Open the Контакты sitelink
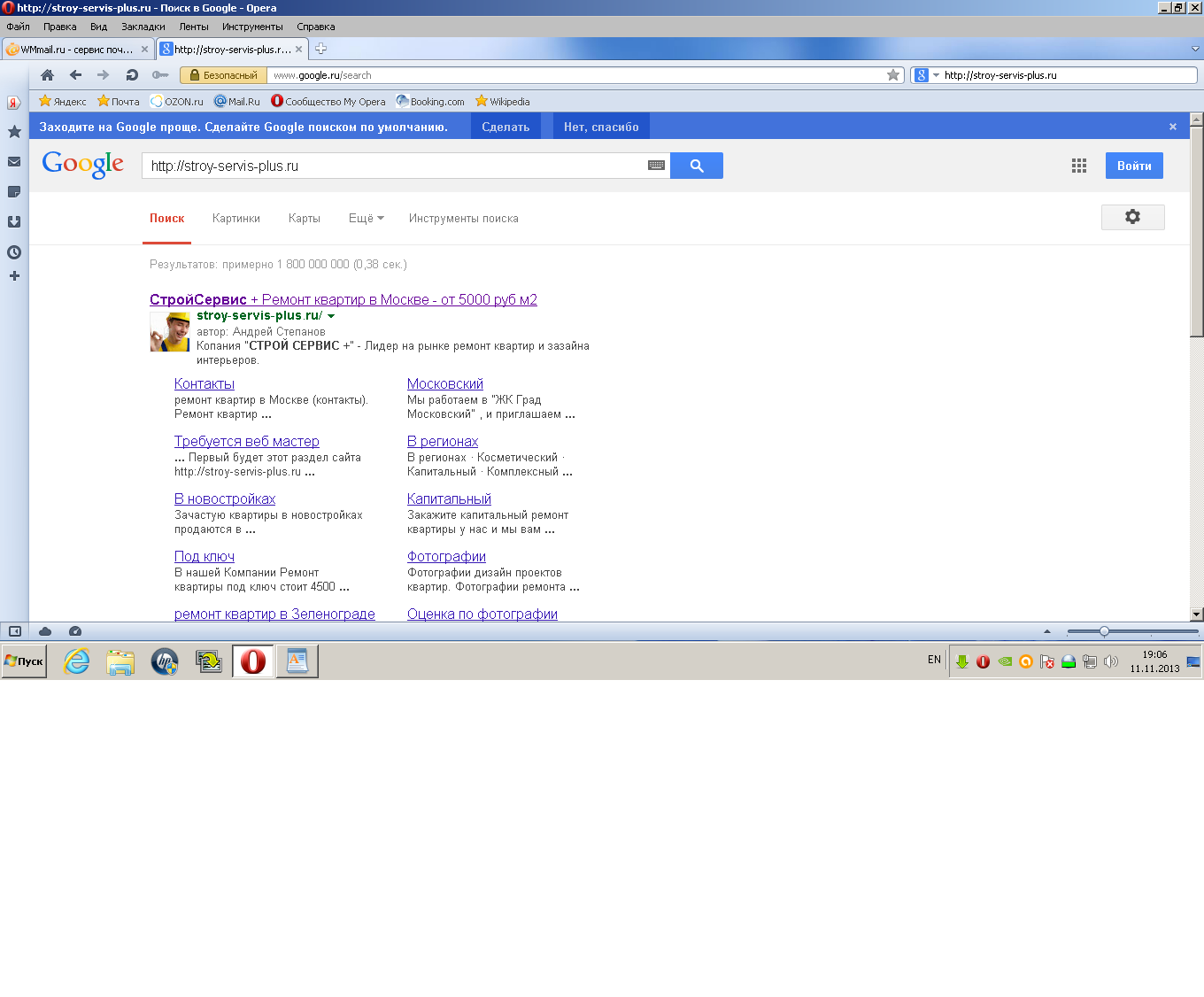The width and height of the screenshot is (1204, 997). [x=205, y=383]
